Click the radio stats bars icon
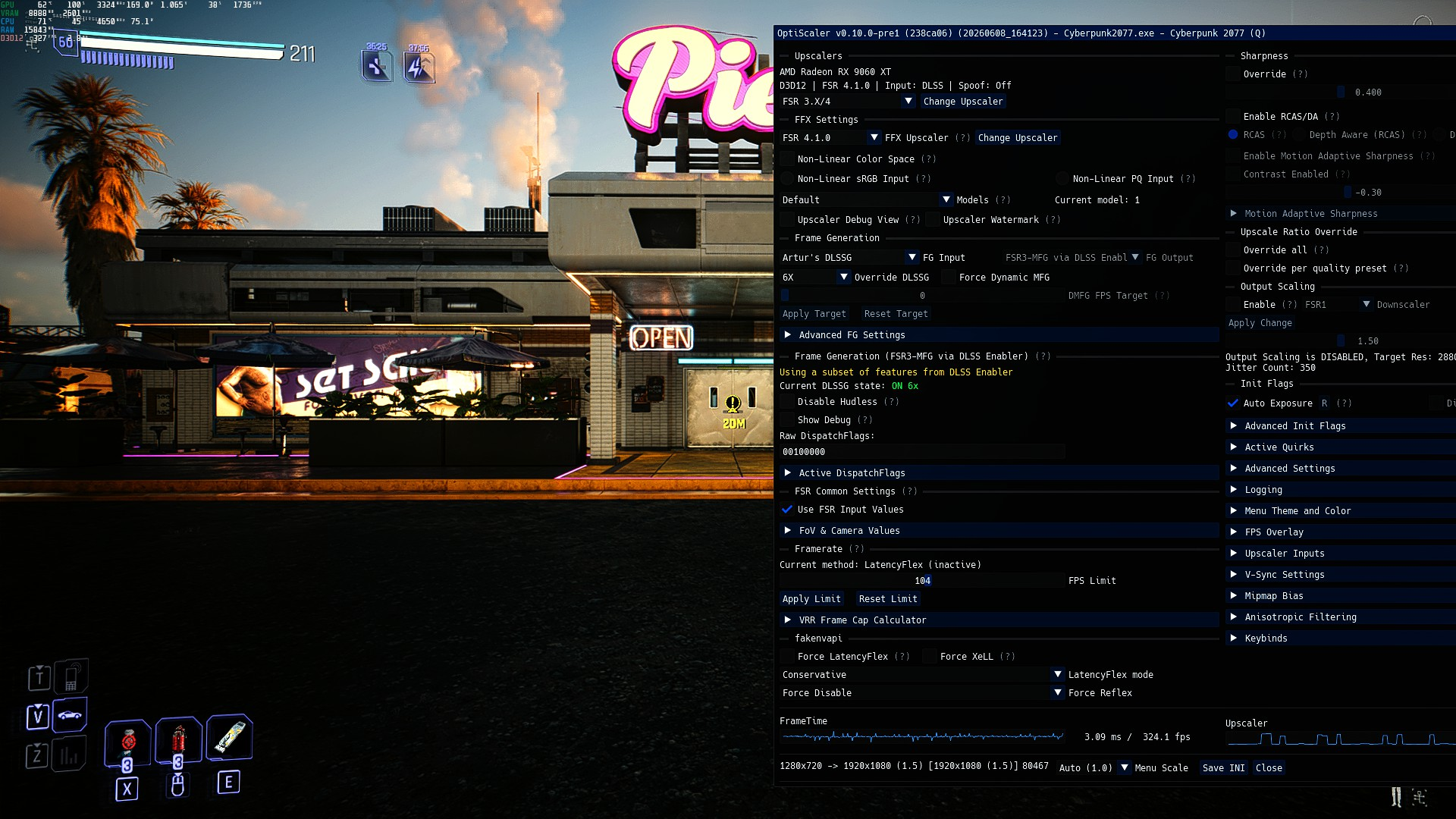This screenshot has height=819, width=1456. [x=69, y=755]
